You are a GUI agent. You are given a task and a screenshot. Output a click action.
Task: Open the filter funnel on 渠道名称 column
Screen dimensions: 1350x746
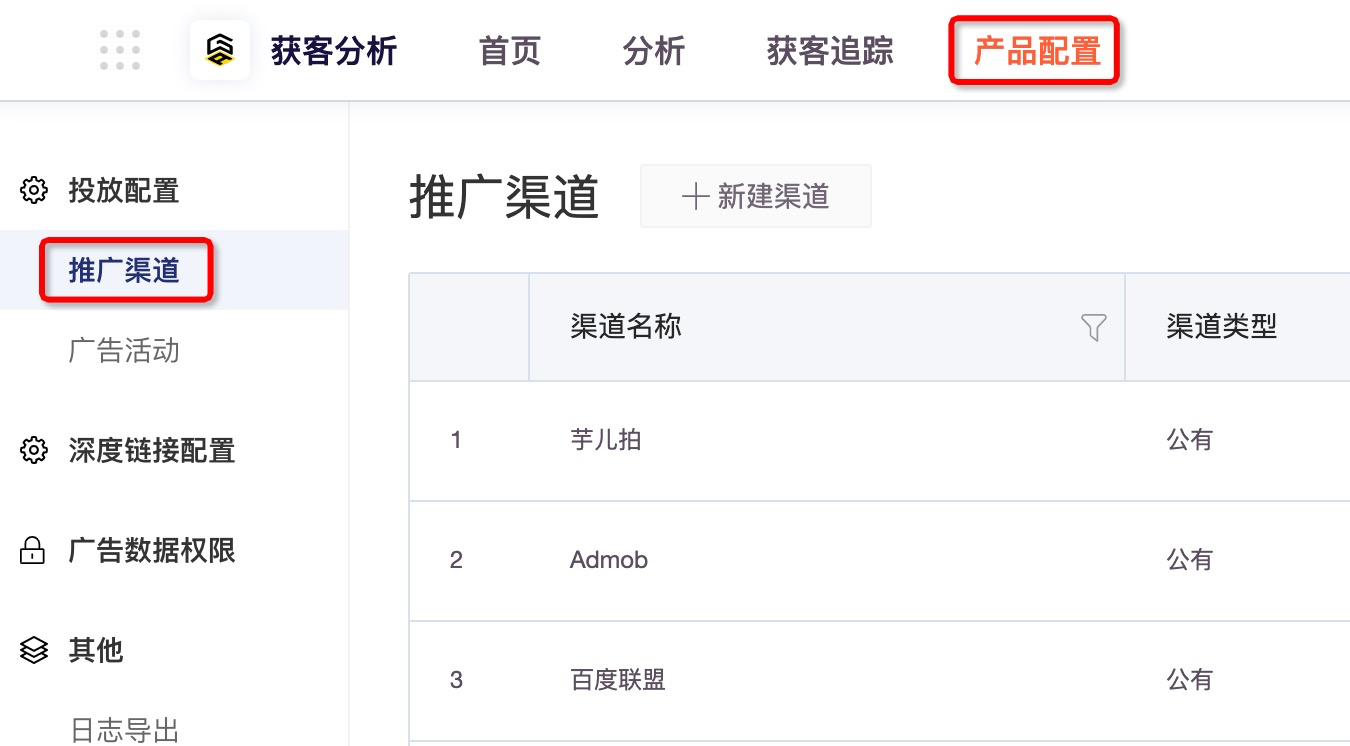point(1094,327)
